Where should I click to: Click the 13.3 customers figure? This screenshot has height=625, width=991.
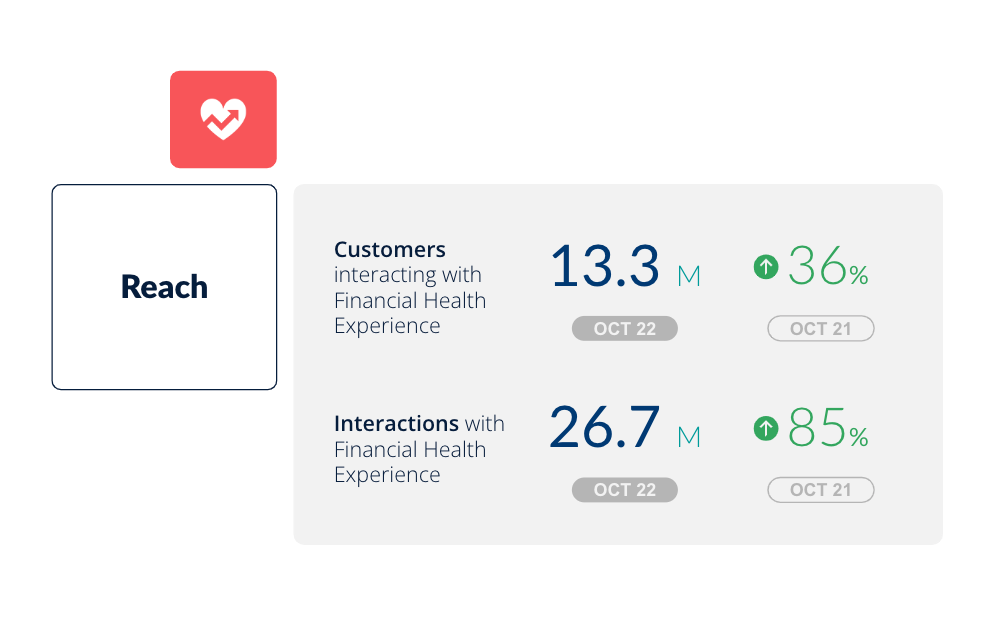pyautogui.click(x=604, y=267)
